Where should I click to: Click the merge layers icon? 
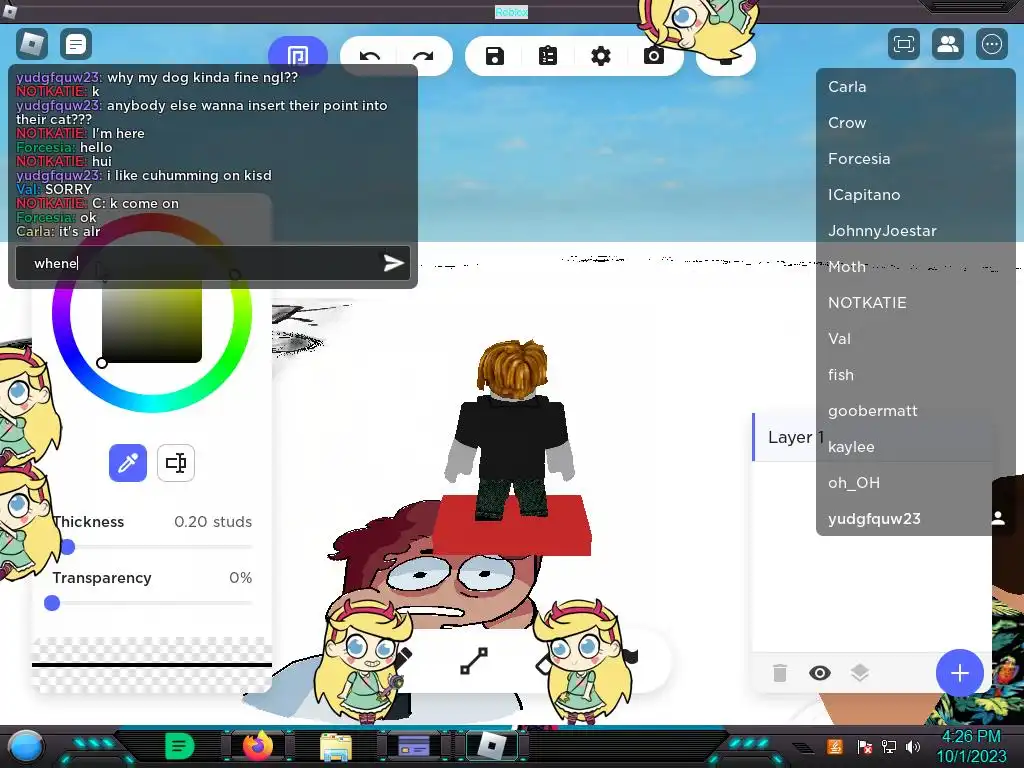click(859, 673)
